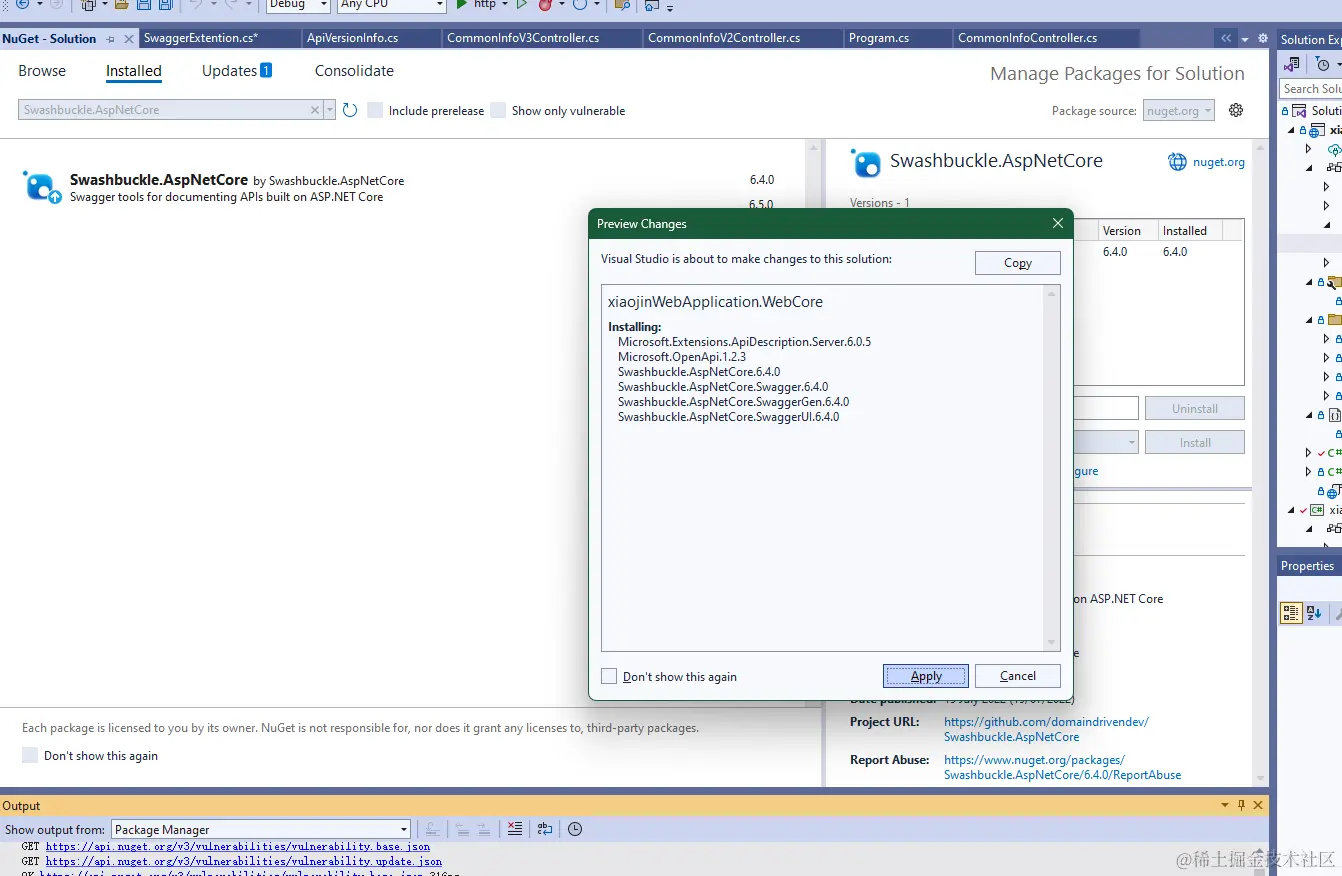Click the Alphabetical sort icon in Properties
This screenshot has width=1342, height=876.
[1314, 613]
